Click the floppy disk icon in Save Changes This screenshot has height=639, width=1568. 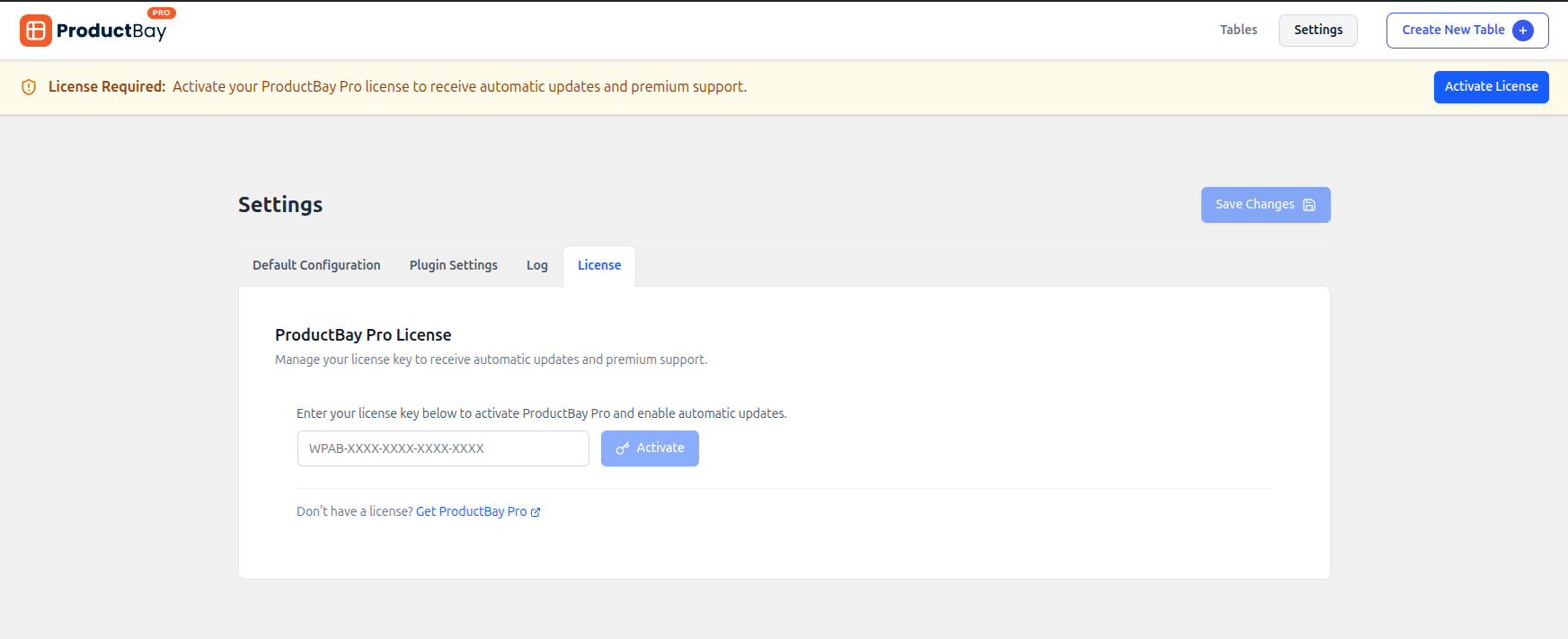(1309, 205)
